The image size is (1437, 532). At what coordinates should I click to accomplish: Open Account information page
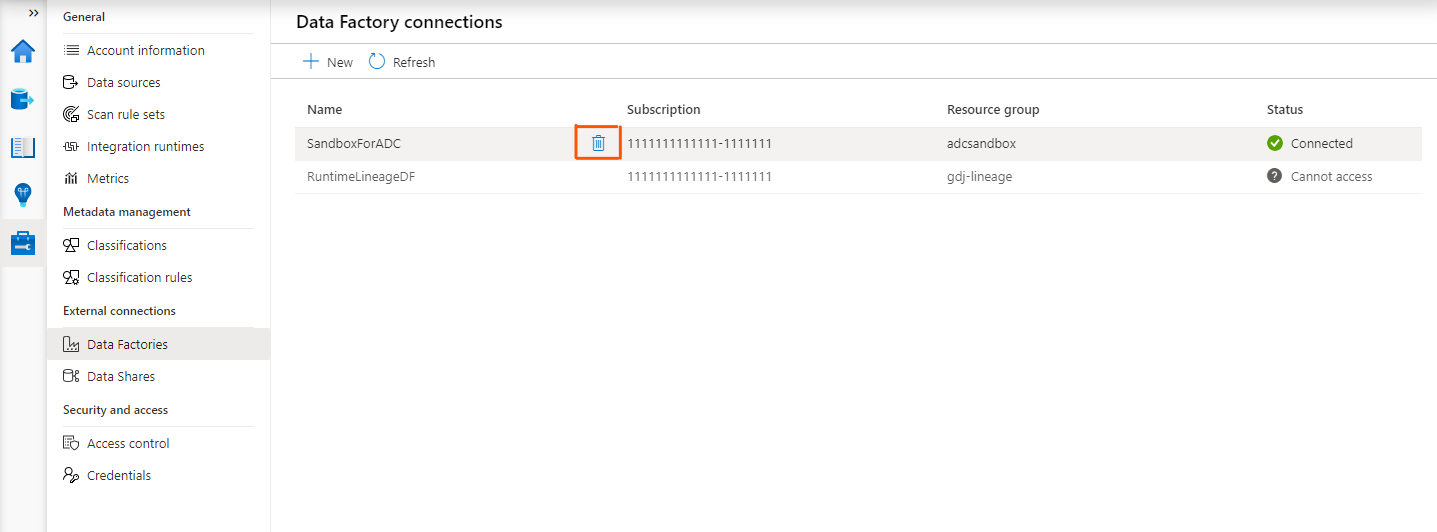coord(145,50)
